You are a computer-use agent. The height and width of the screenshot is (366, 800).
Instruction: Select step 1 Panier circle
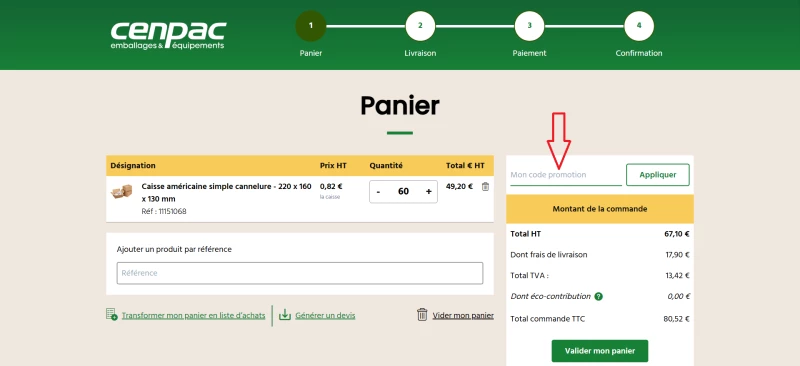[x=310, y=26]
